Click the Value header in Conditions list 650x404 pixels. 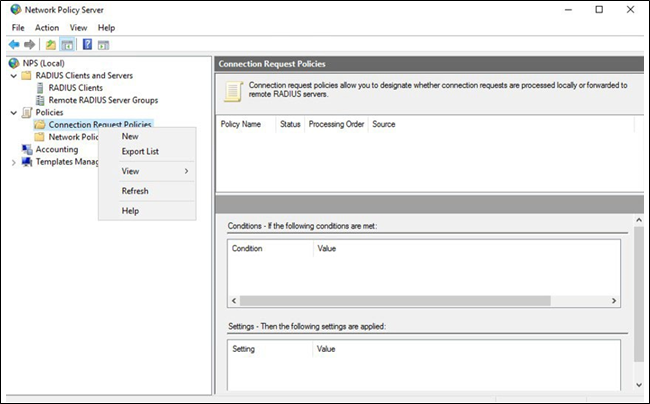[327, 248]
